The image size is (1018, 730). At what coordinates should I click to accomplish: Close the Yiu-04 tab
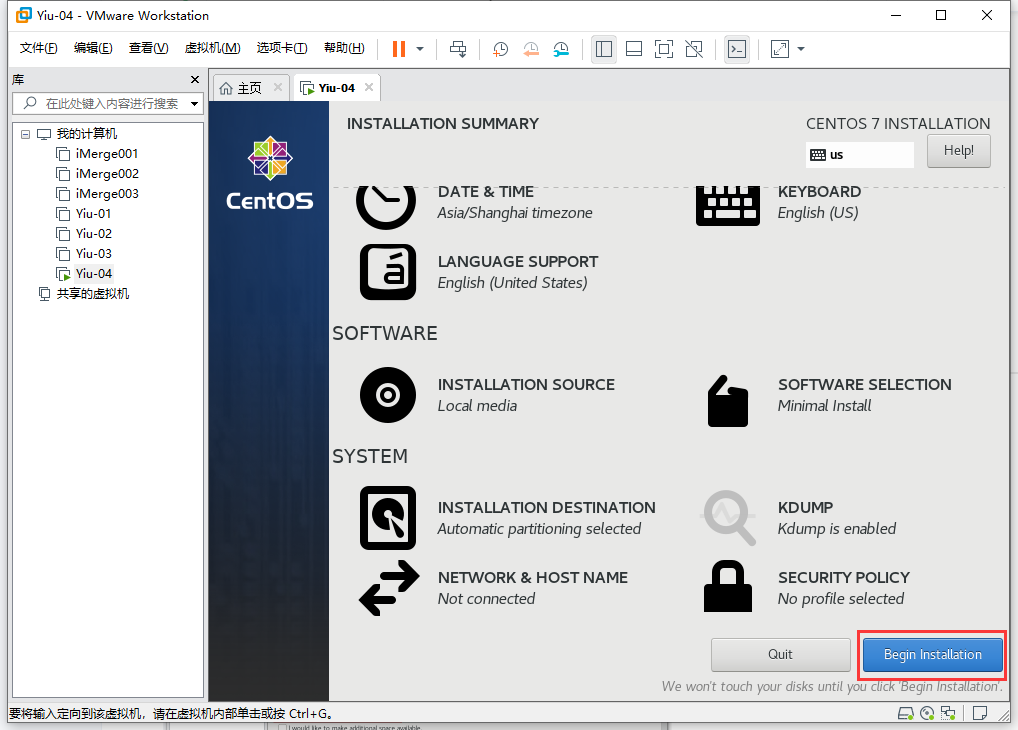point(369,87)
